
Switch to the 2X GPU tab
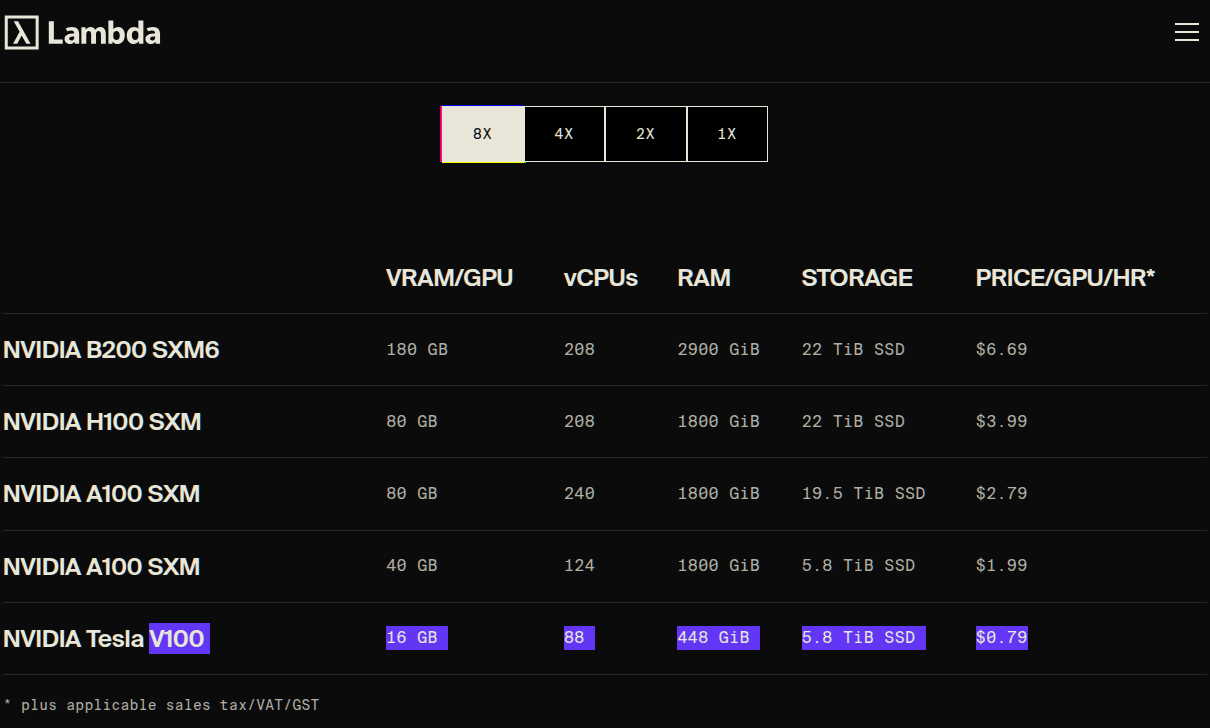point(646,134)
